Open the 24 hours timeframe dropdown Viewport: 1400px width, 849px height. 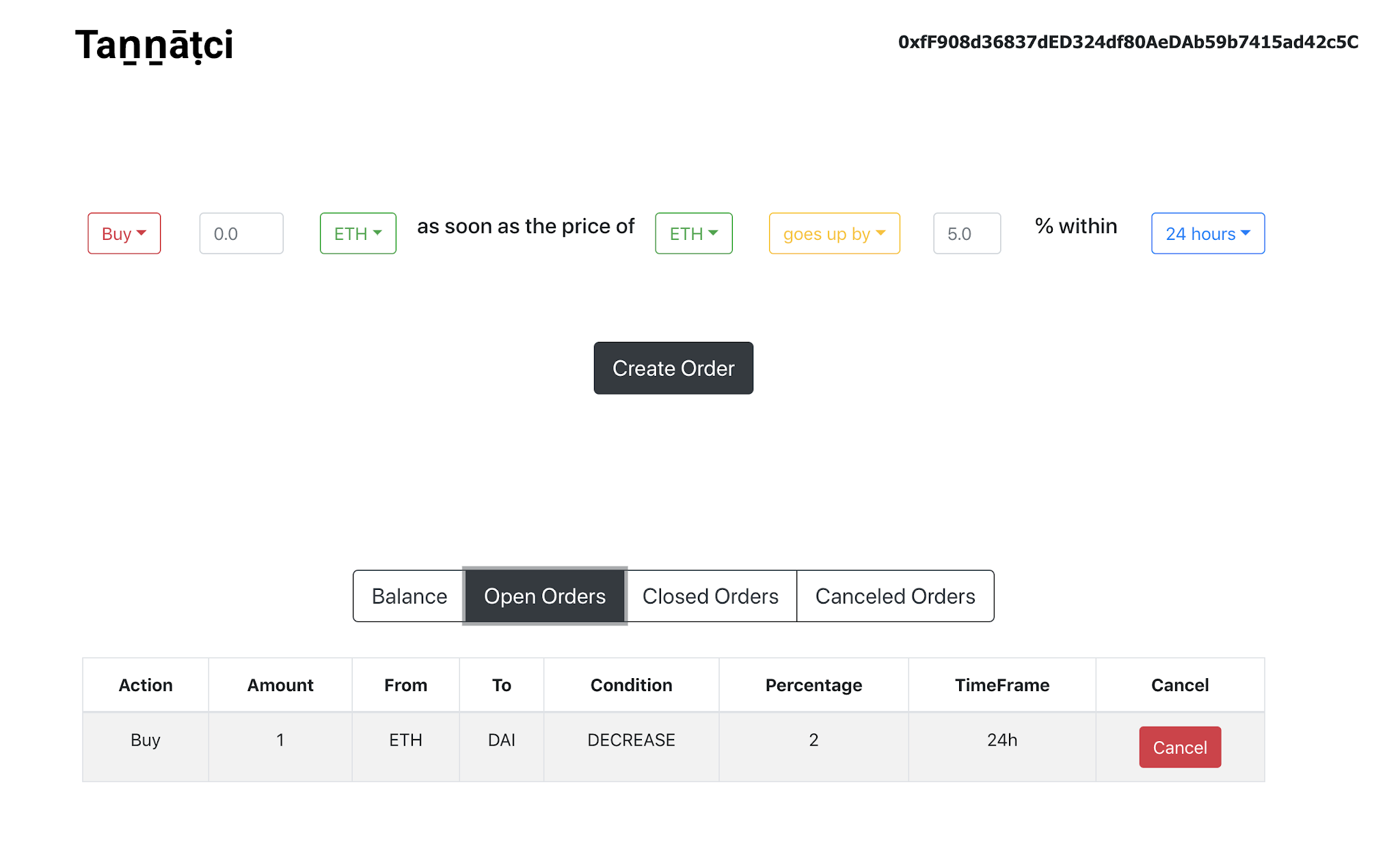click(x=1207, y=234)
